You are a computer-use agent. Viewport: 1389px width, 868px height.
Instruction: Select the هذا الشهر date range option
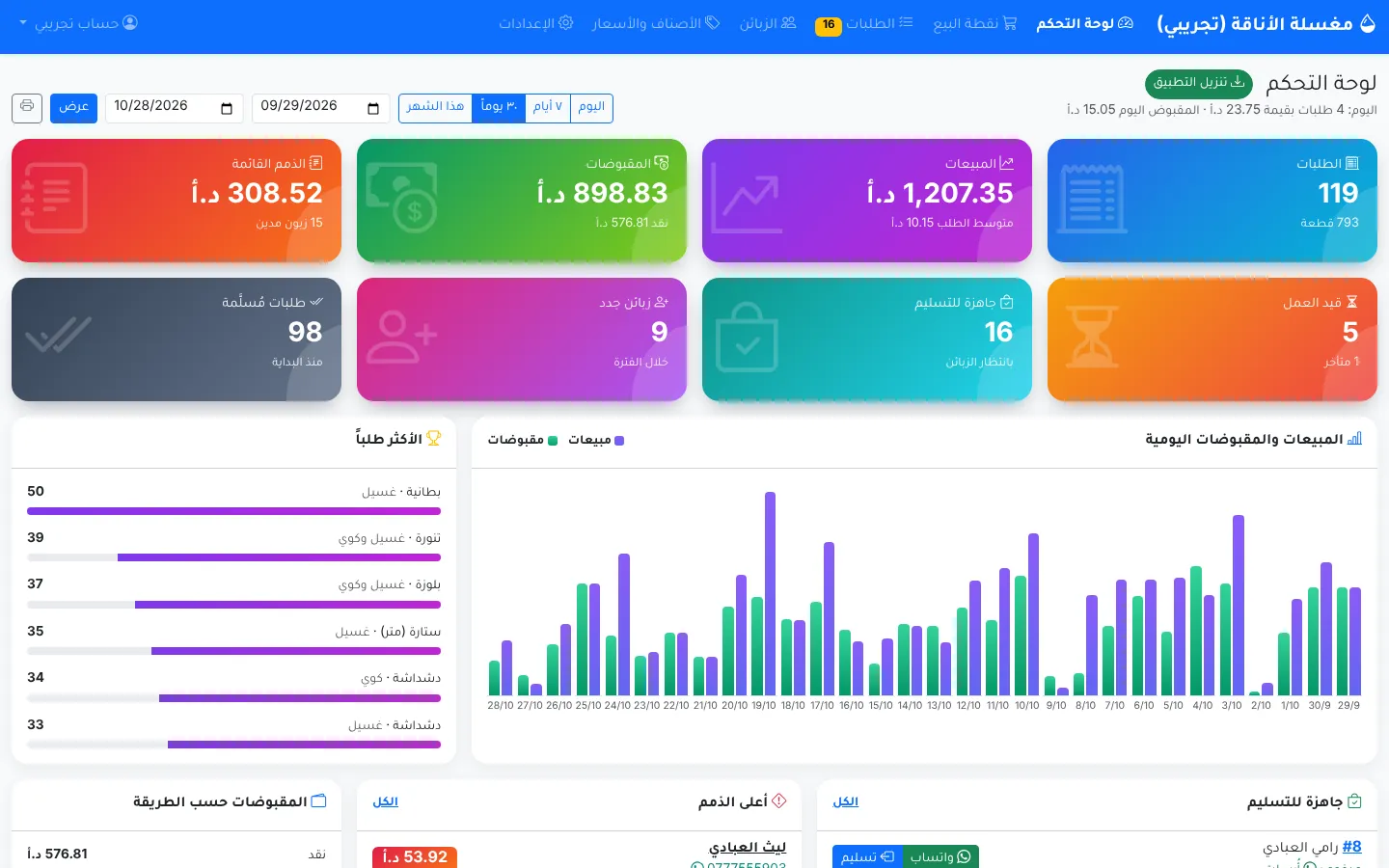coord(435,107)
